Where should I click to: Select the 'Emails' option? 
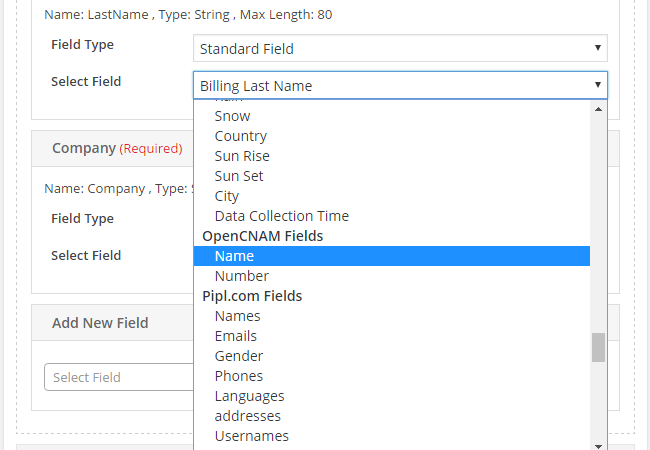click(x=236, y=336)
